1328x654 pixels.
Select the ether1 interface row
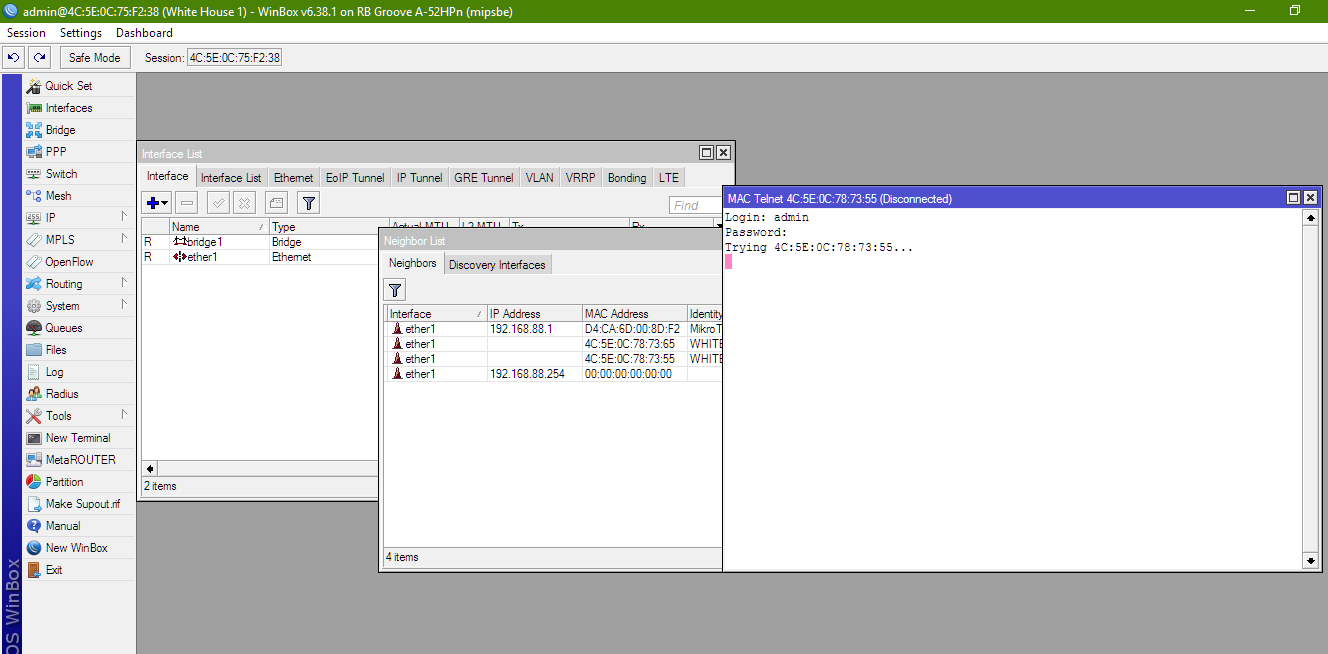(260, 257)
